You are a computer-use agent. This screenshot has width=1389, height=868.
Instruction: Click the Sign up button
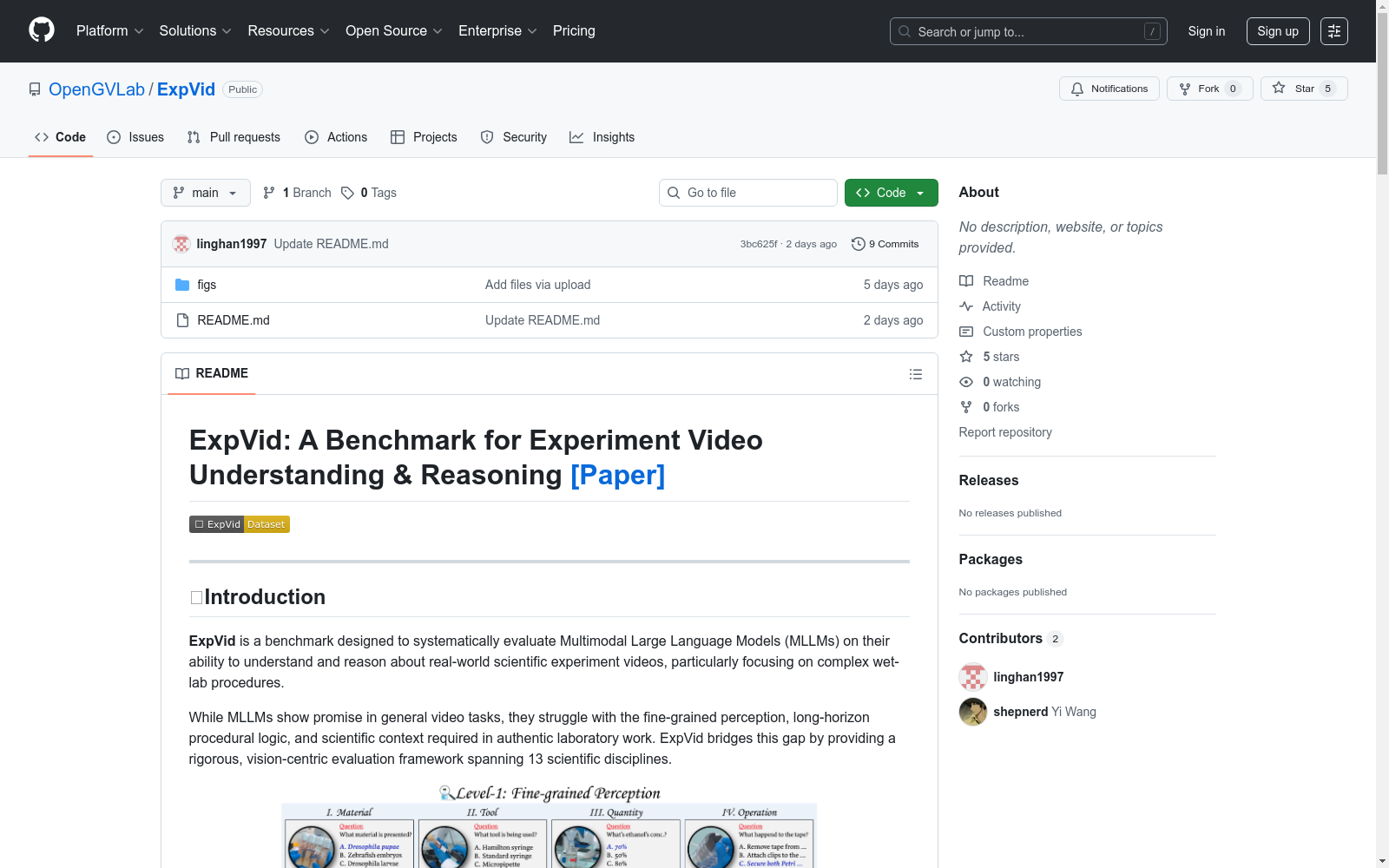tap(1278, 31)
